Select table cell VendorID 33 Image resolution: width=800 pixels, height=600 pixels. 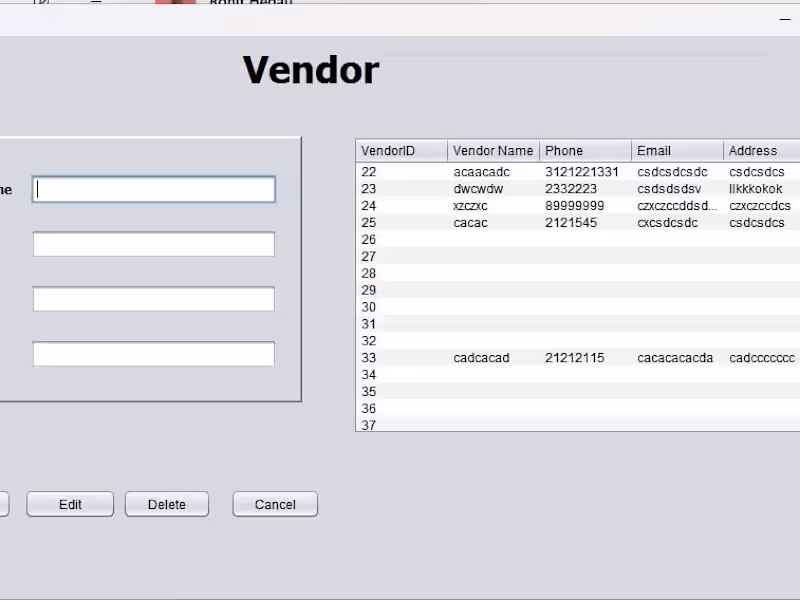click(402, 358)
